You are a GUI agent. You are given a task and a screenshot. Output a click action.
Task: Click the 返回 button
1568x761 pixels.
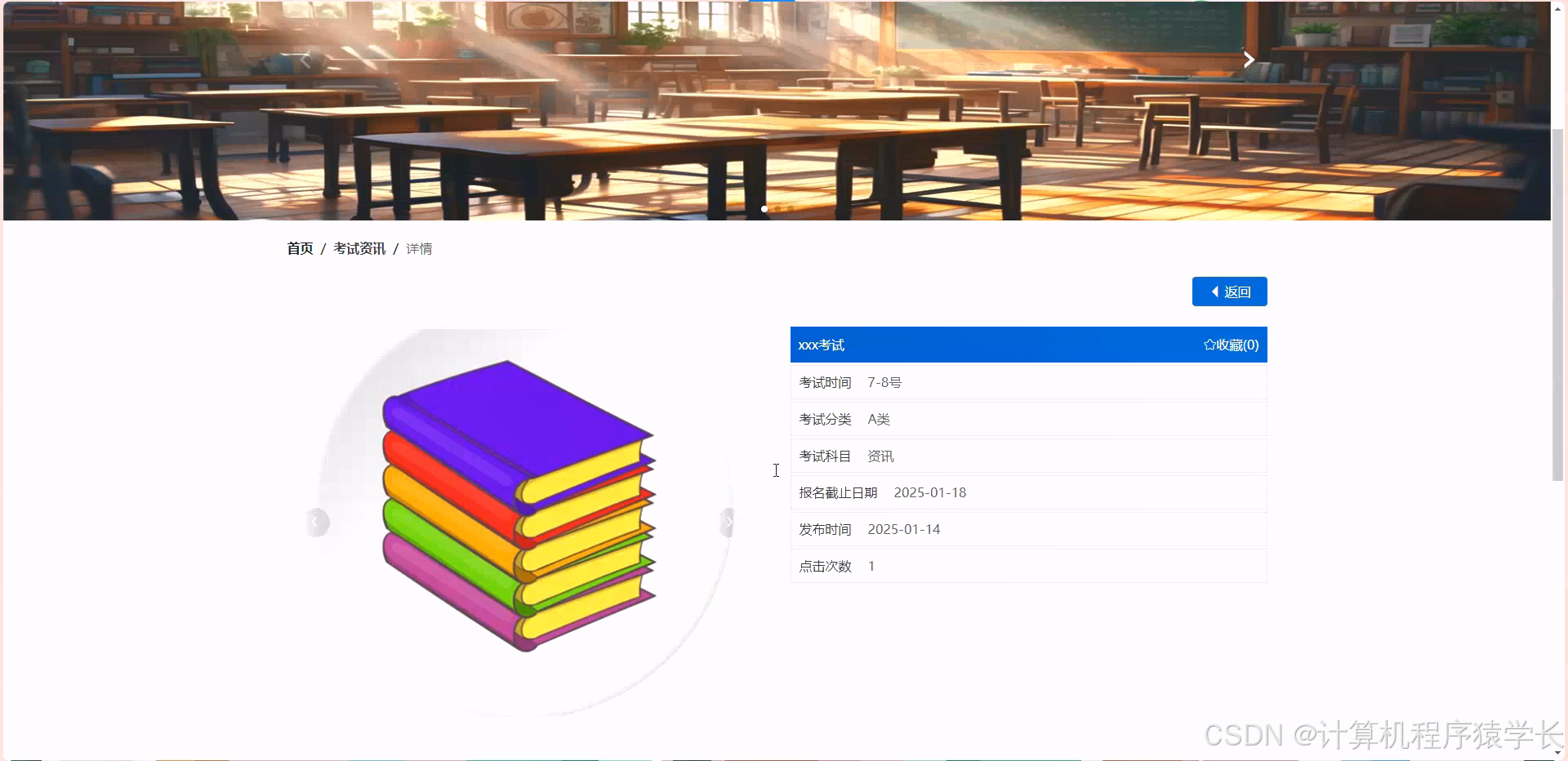coord(1229,291)
